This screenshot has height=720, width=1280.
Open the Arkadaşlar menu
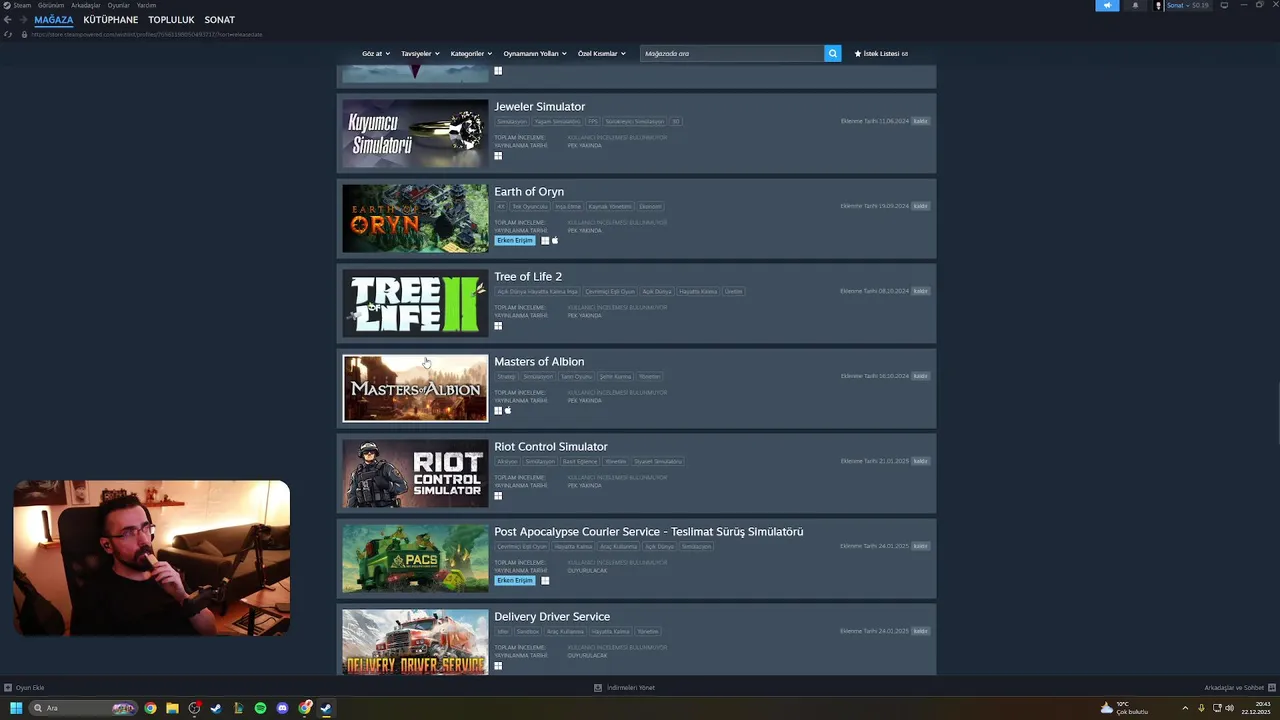[86, 5]
